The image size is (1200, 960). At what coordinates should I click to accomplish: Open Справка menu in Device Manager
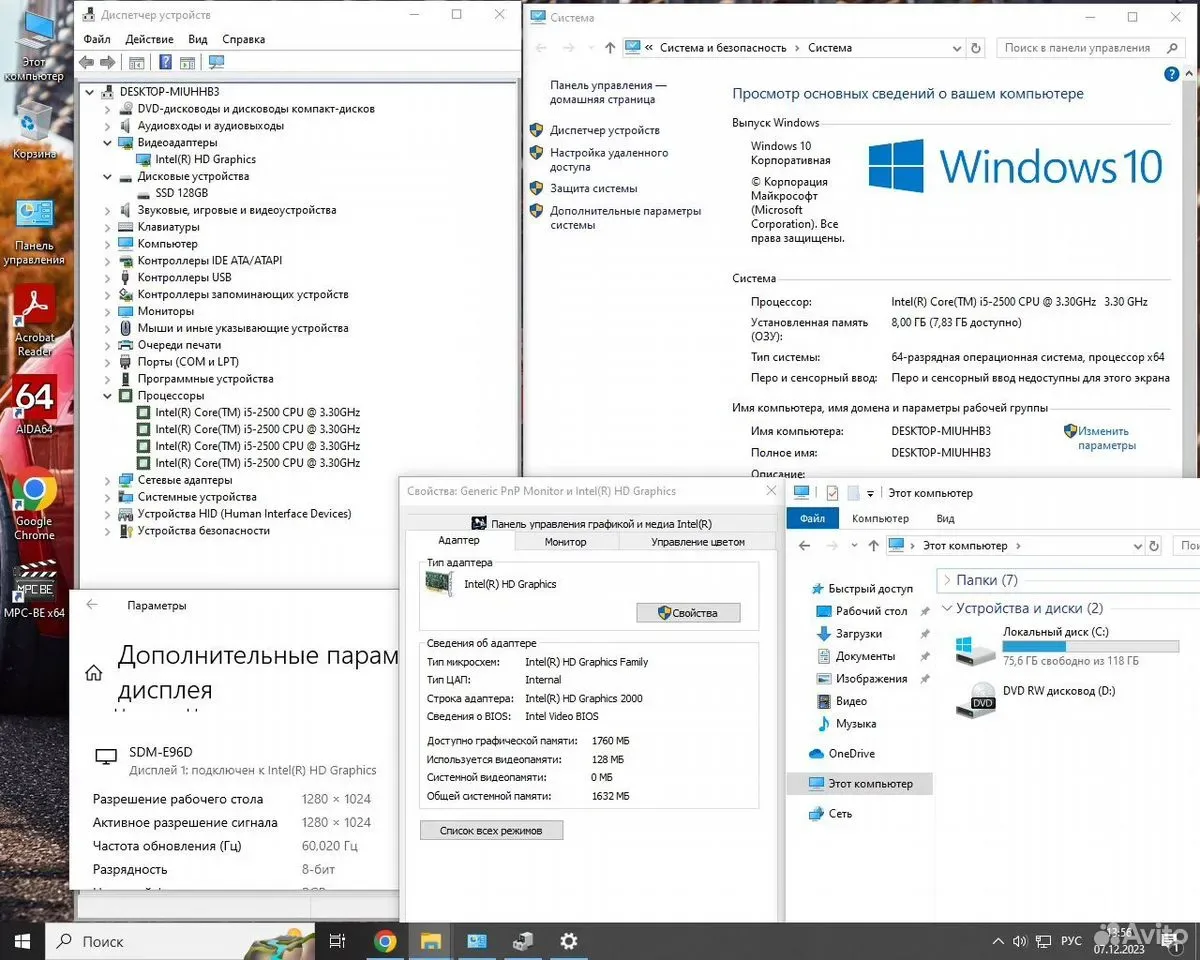pyautogui.click(x=244, y=39)
